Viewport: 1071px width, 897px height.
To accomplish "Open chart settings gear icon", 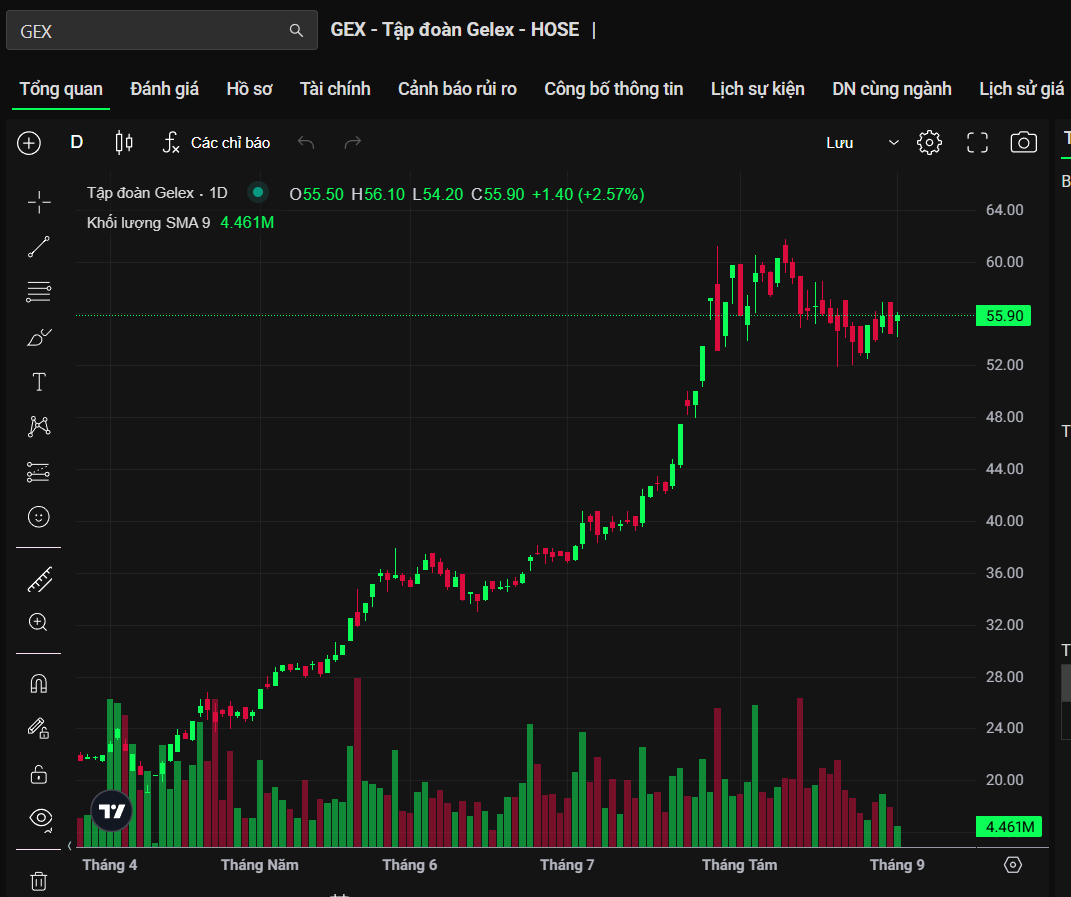I will 929,143.
